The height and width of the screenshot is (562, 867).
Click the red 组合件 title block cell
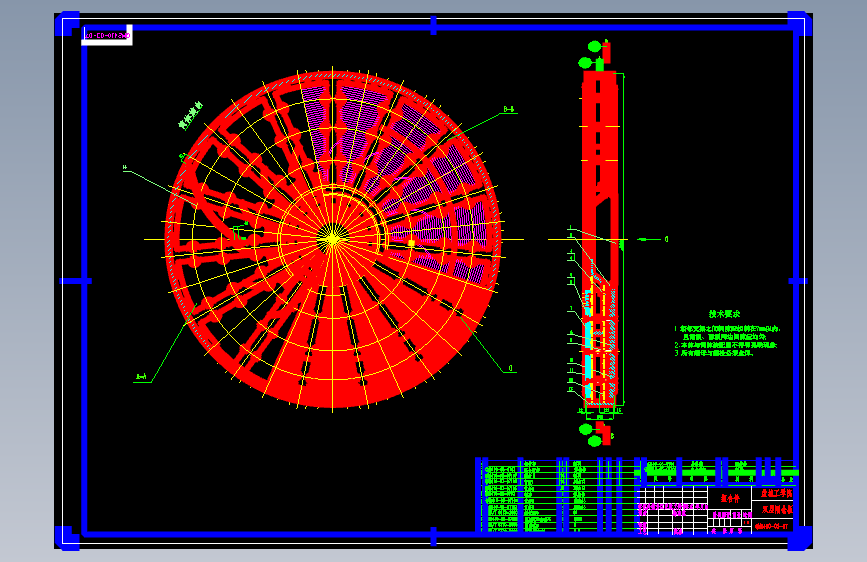pos(730,498)
